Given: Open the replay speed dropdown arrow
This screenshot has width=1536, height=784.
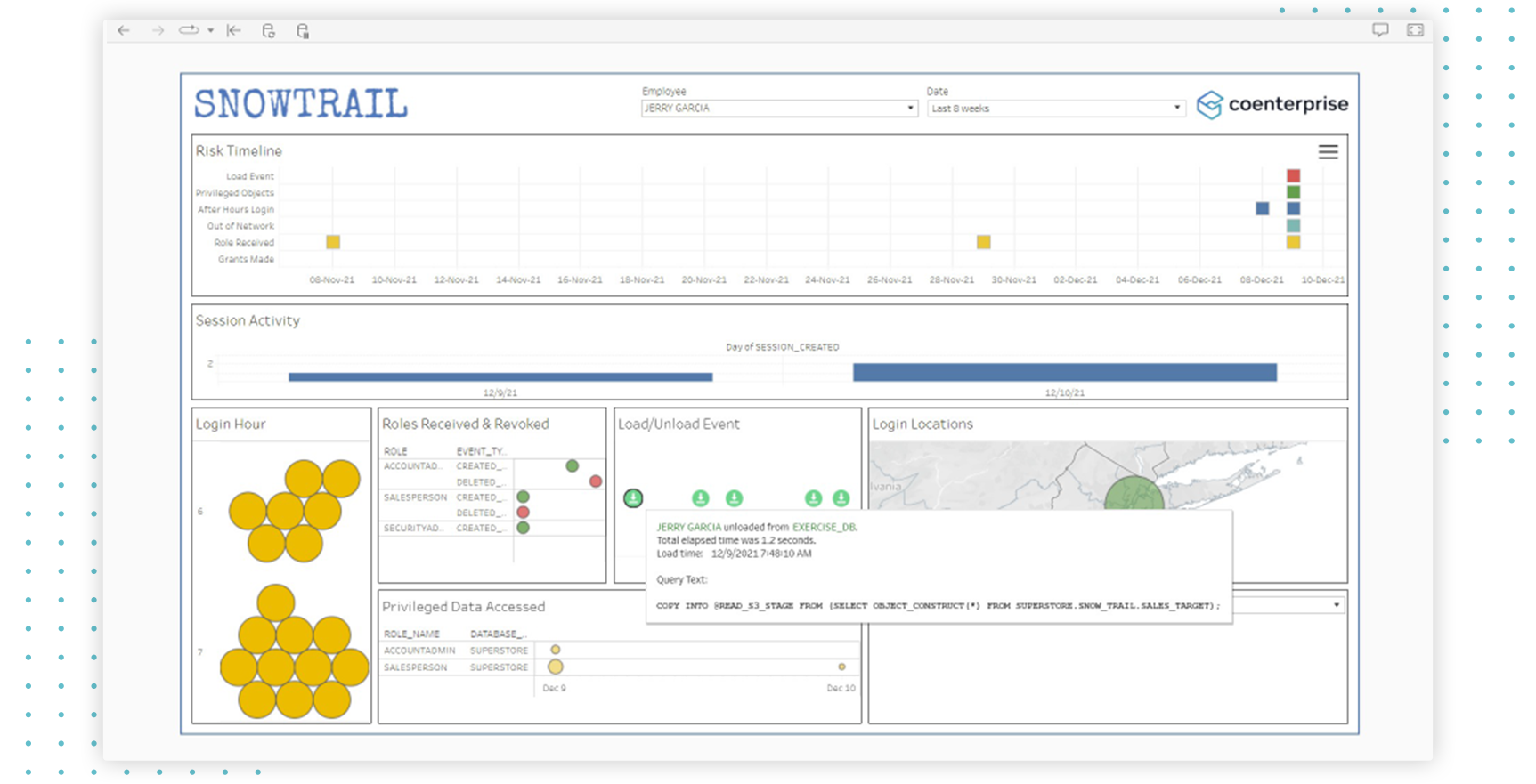Looking at the screenshot, I should click(211, 30).
